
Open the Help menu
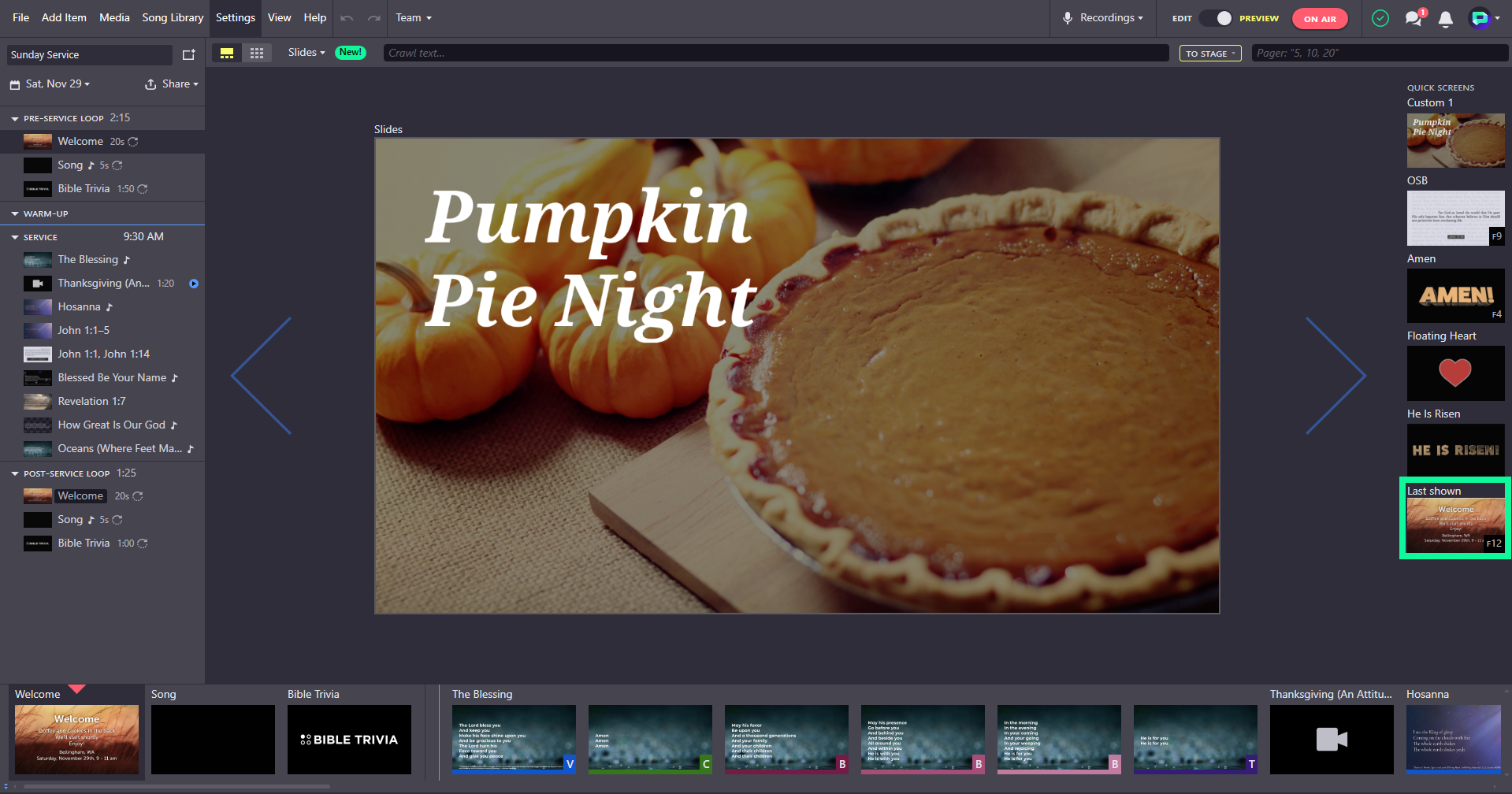(315, 17)
